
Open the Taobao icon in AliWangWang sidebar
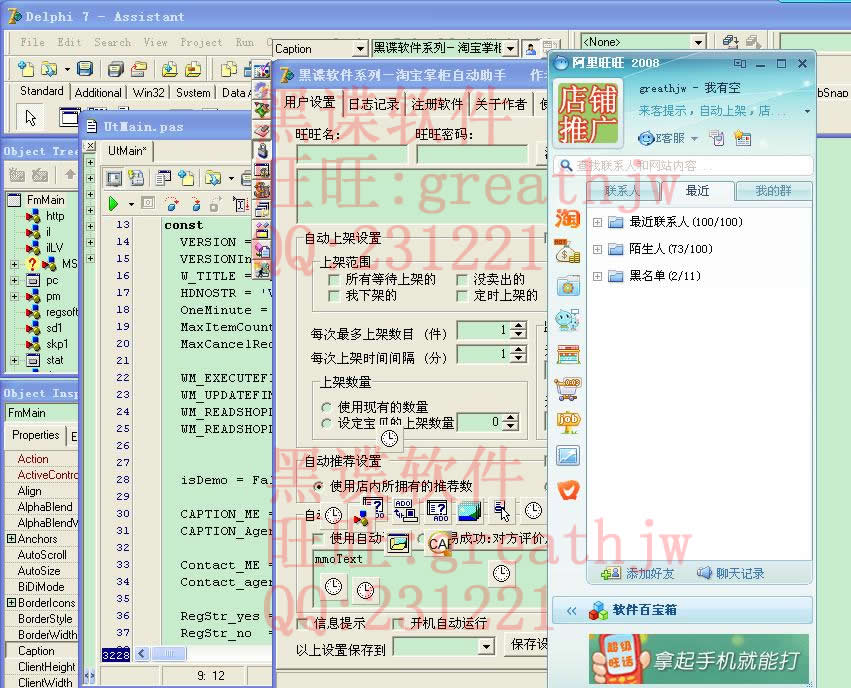(568, 219)
